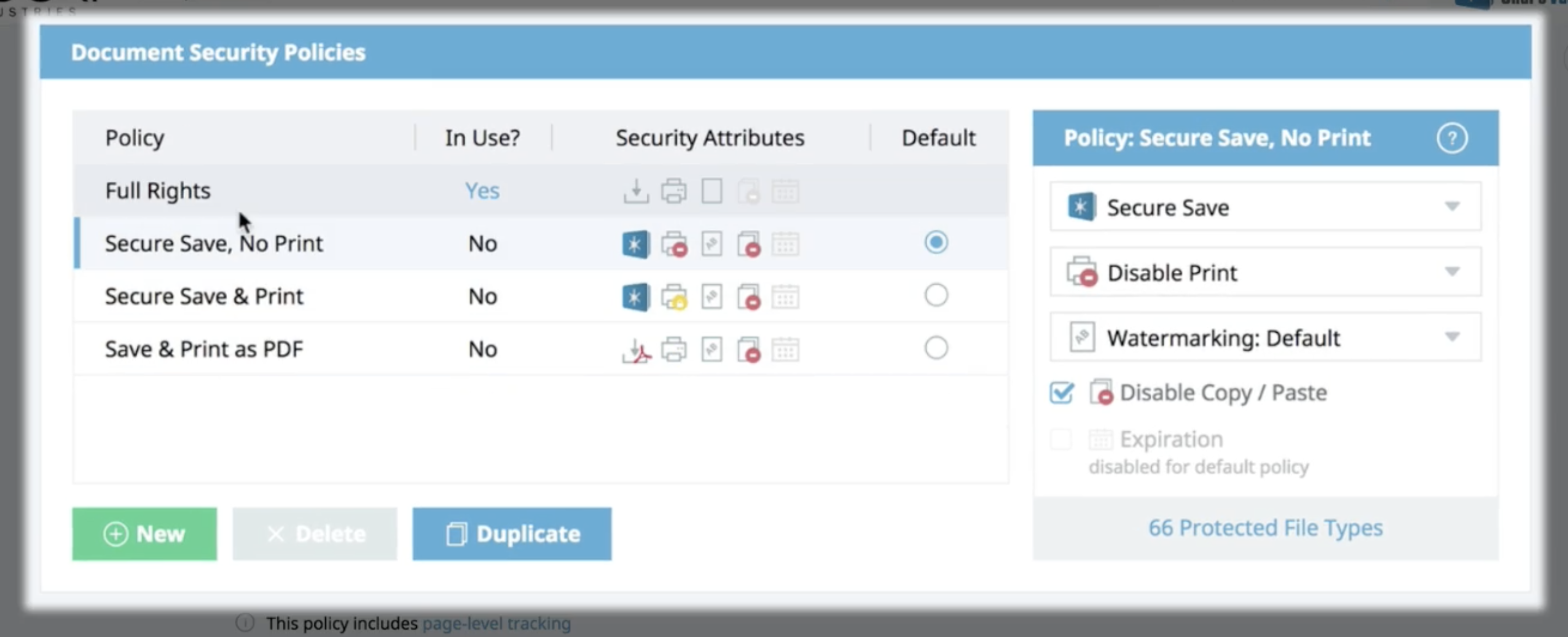1568x637 pixels.
Task: Click the Disable Copy / Paste icon in panel
Action: (1101, 392)
